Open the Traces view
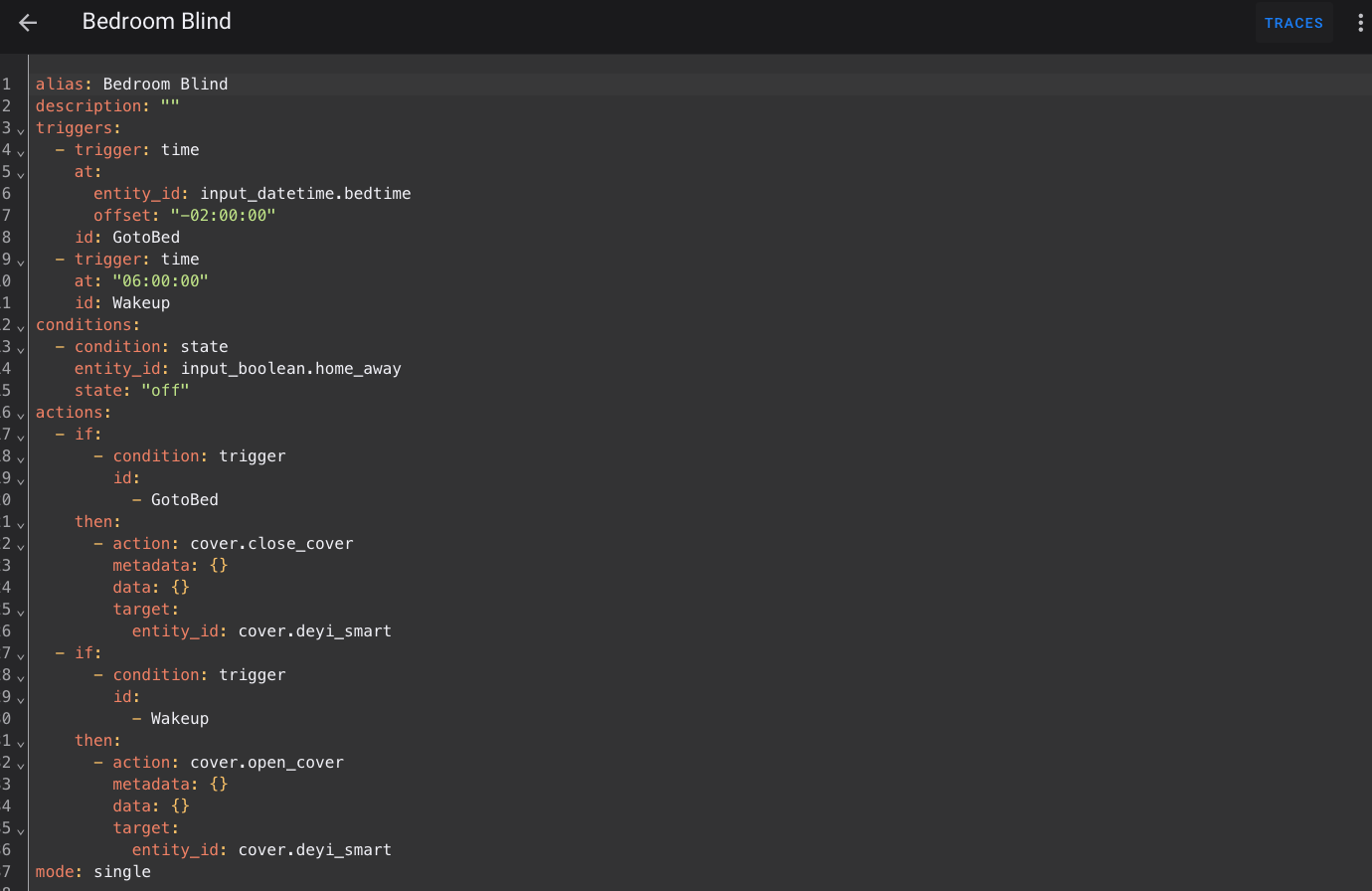Viewport: 1372px width, 891px height. 1292,23
